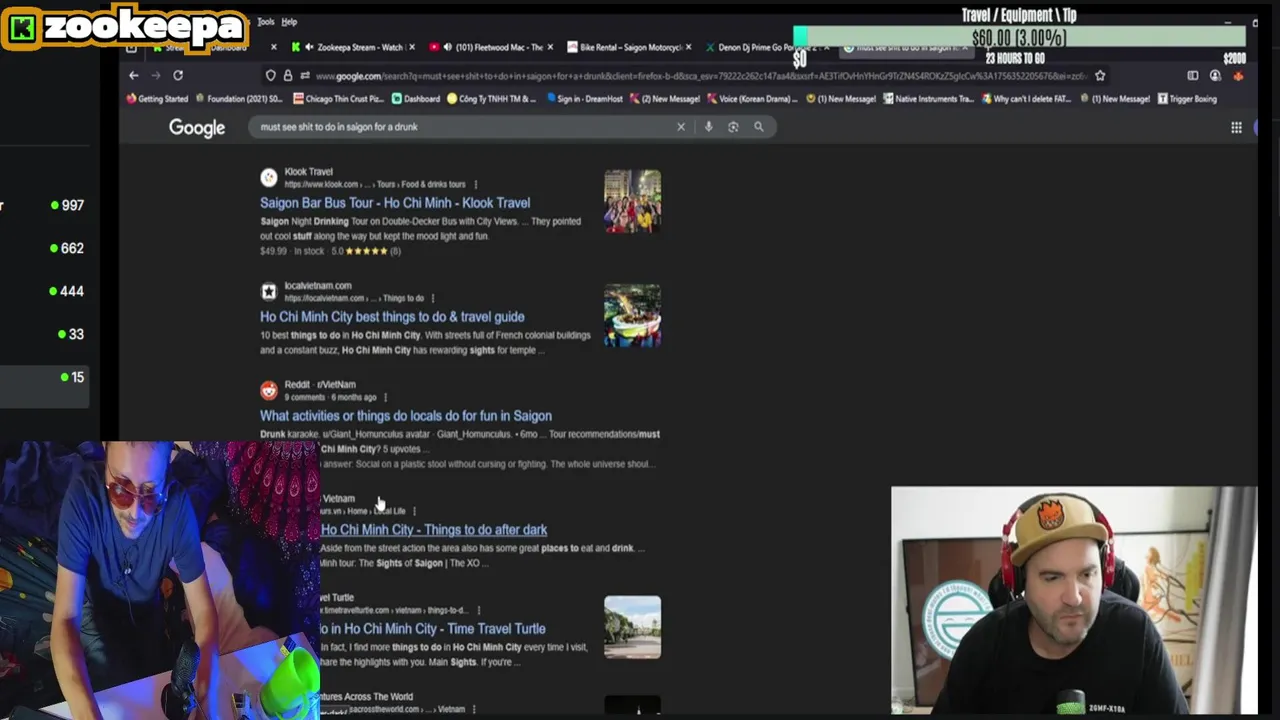Click the localvietnam.com site favicon
Screen dimensions: 1280x720
pyautogui.click(x=269, y=291)
